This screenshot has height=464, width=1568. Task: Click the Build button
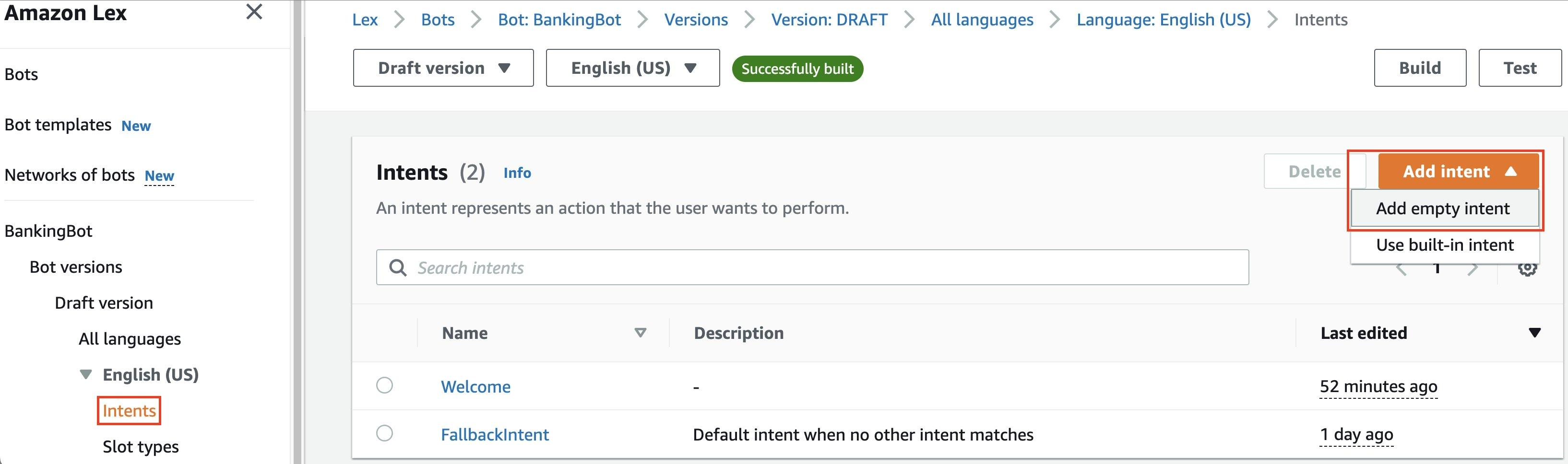pos(1419,68)
